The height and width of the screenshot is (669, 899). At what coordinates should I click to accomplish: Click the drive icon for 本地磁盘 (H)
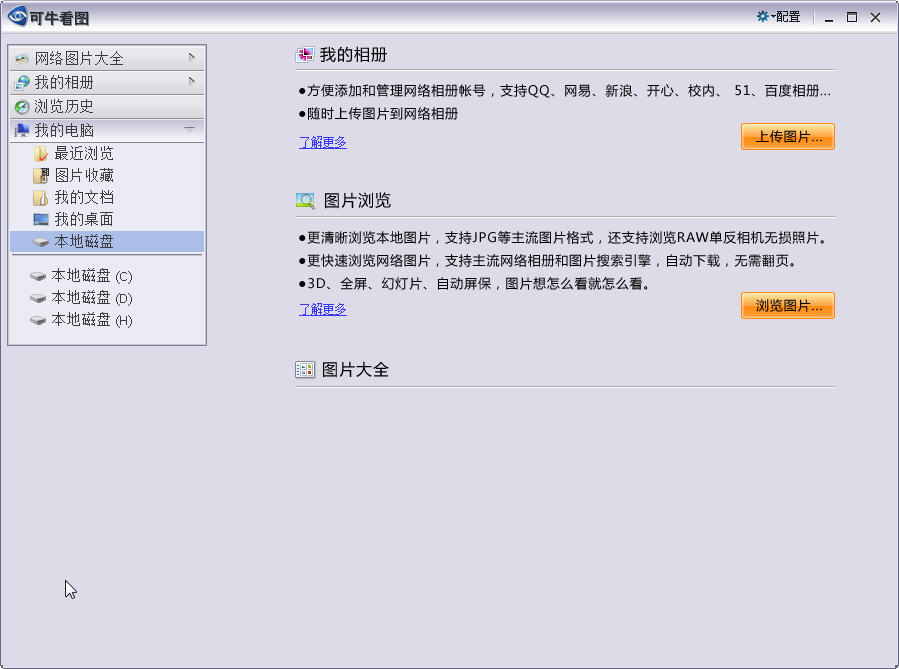tap(38, 320)
